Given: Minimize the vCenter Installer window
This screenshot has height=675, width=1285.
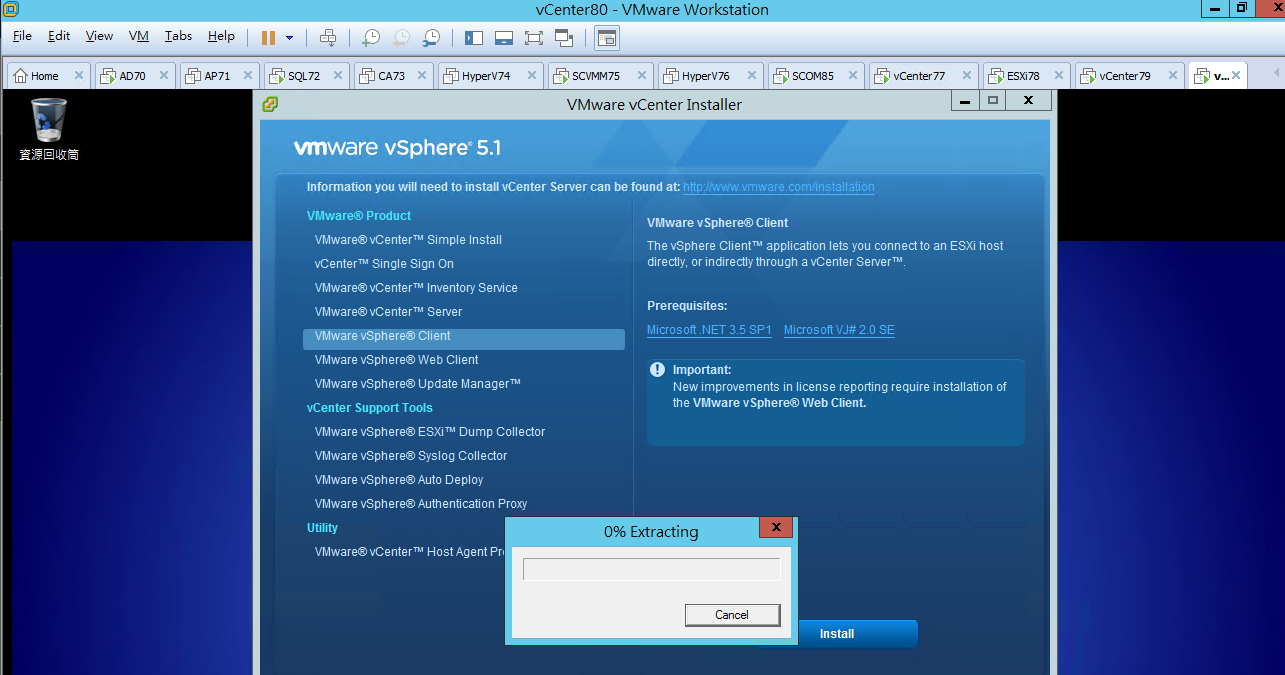Looking at the screenshot, I should click(964, 101).
